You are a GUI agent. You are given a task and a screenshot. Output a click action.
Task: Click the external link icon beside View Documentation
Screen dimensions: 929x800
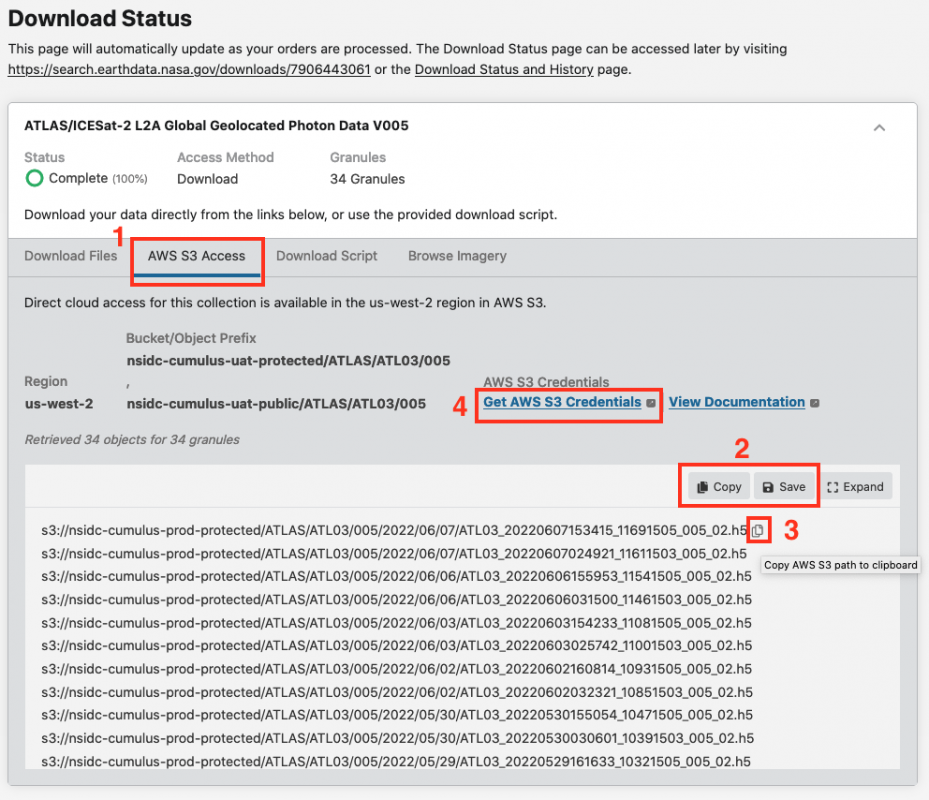[x=814, y=402]
